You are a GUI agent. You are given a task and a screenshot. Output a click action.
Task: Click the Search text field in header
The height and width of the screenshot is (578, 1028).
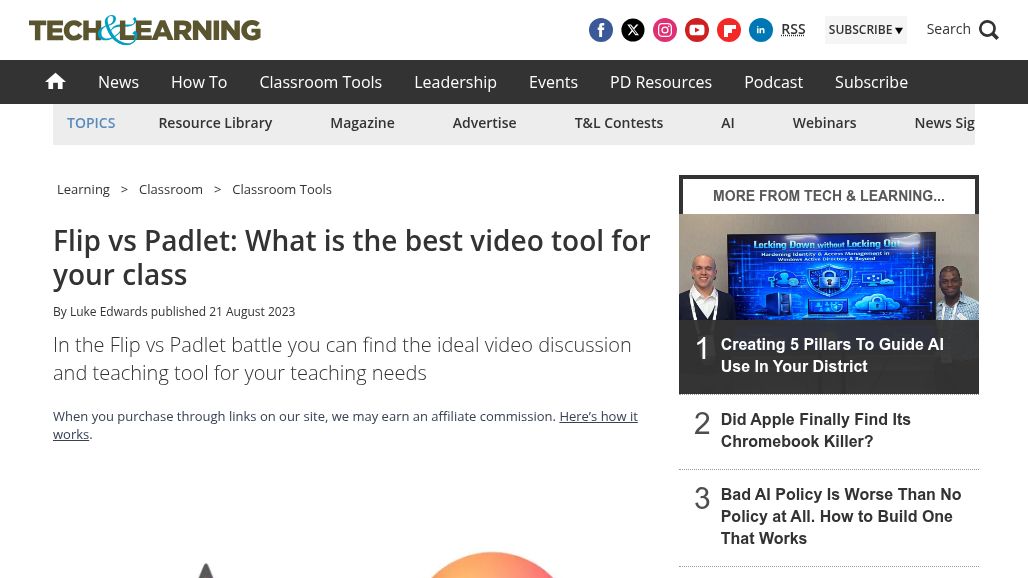coord(948,29)
